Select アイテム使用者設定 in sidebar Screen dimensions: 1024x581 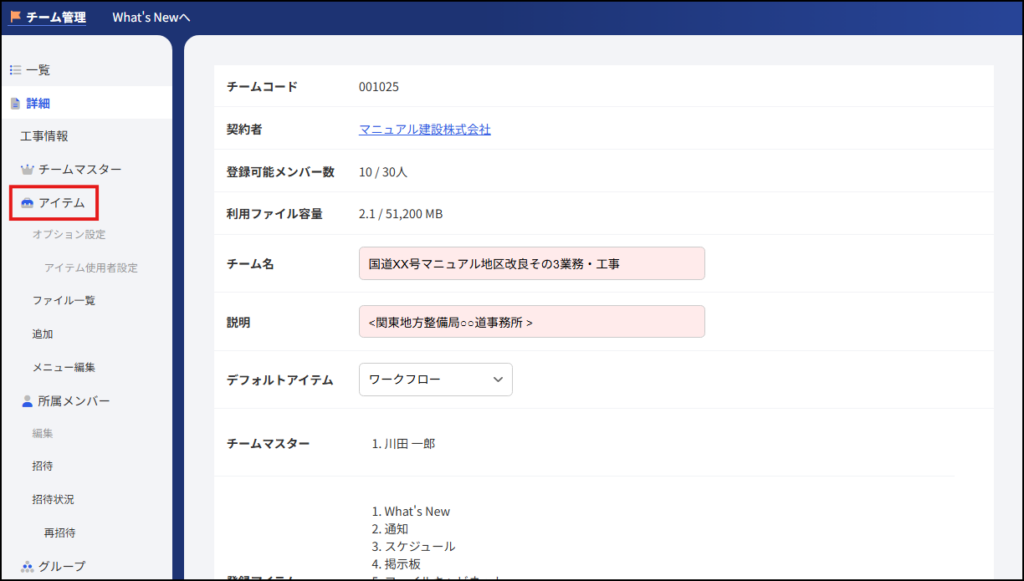(91, 268)
